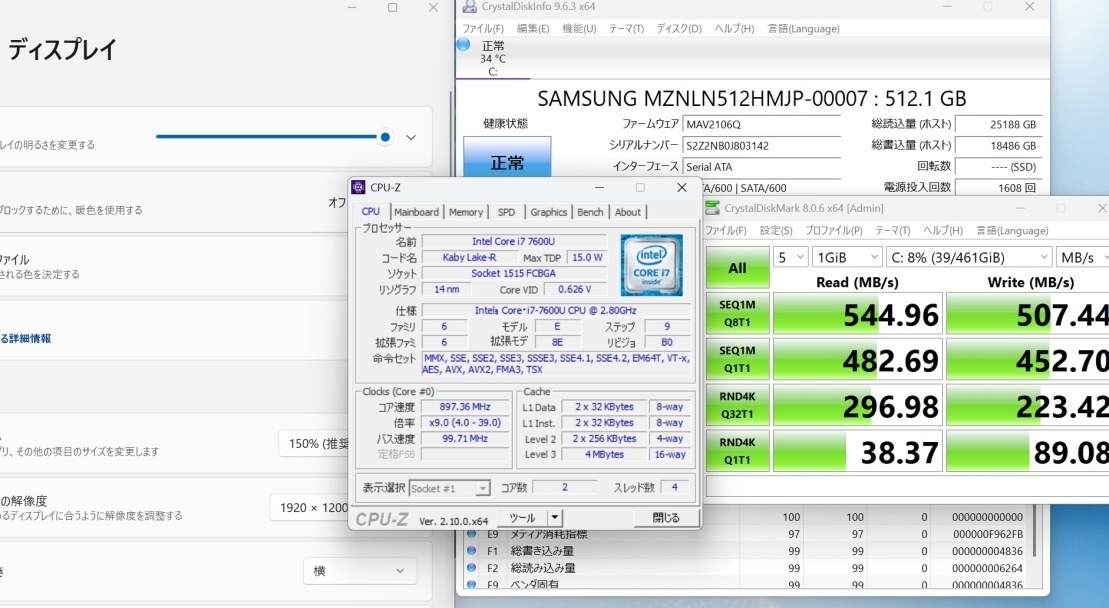Screen dimensions: 1109x608
Task: Click the ツール button in CPU-Z
Action: [x=523, y=518]
